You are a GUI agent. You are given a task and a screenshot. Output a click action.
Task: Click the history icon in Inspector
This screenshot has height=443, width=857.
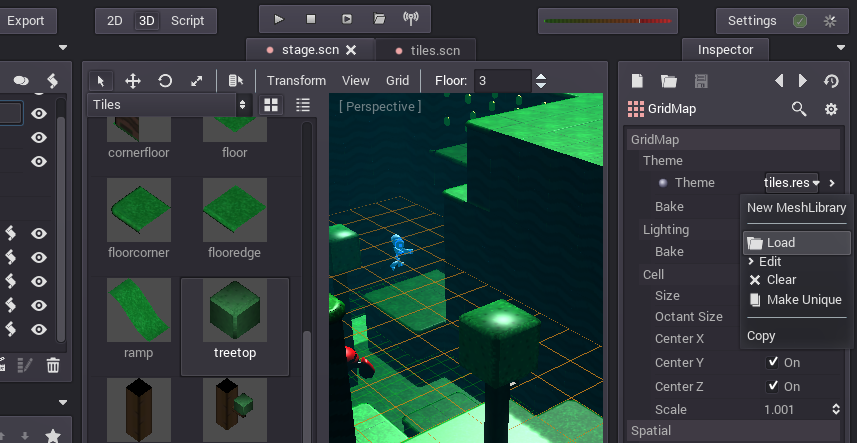coord(830,81)
